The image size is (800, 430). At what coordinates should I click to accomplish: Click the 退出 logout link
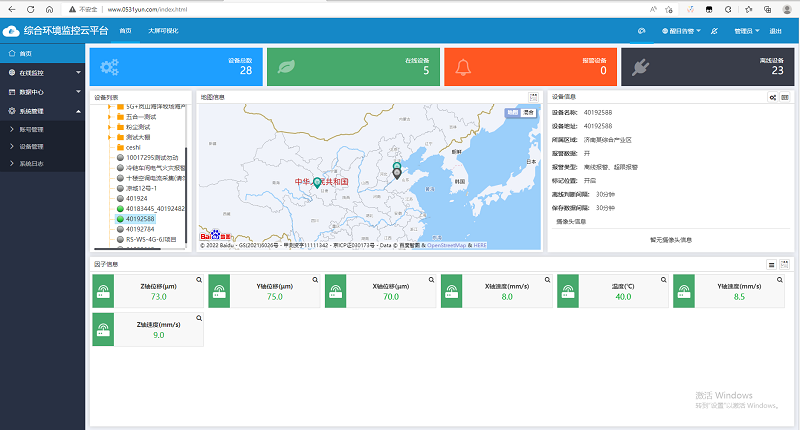click(776, 31)
